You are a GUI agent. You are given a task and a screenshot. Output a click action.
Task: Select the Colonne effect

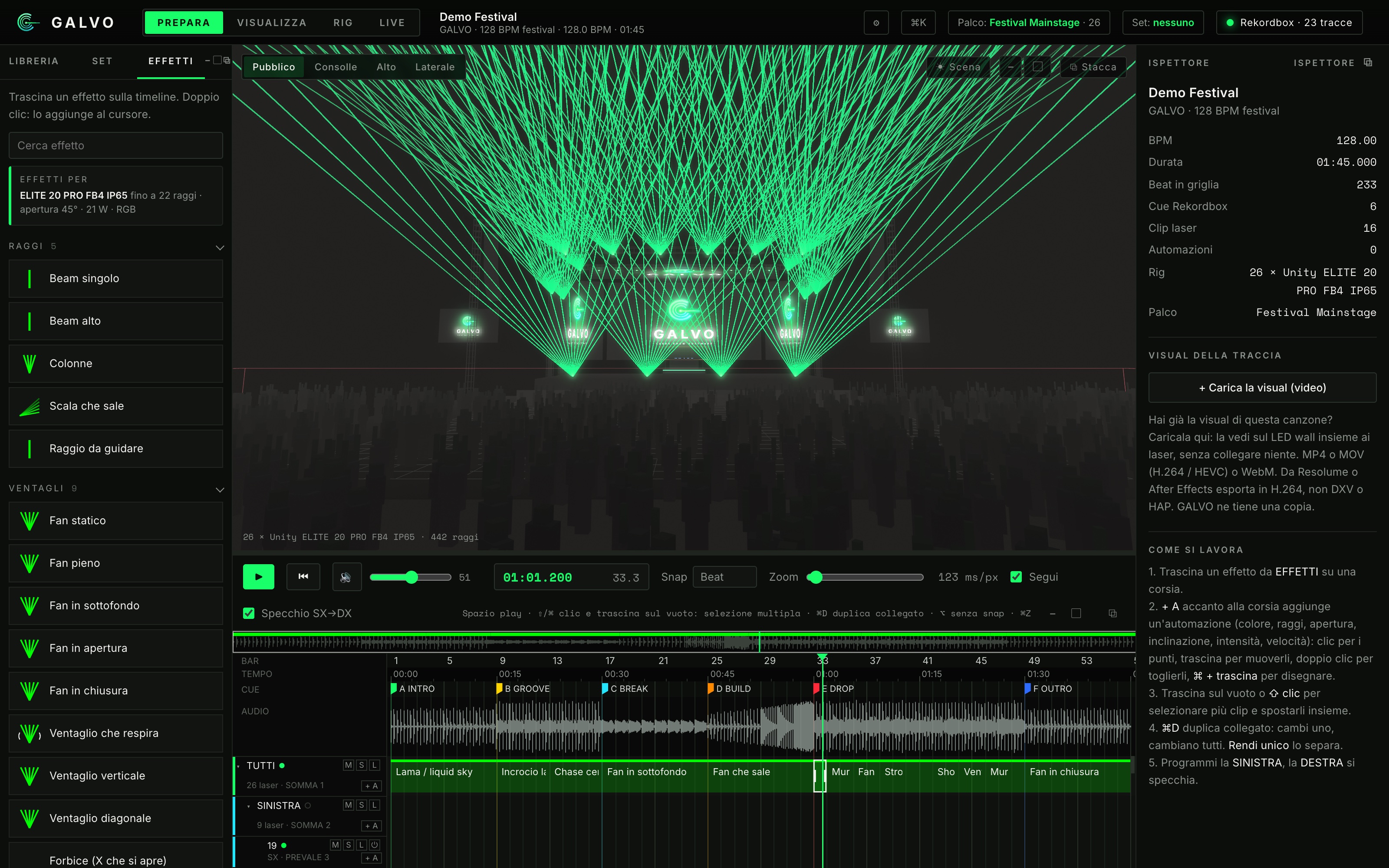[116, 363]
